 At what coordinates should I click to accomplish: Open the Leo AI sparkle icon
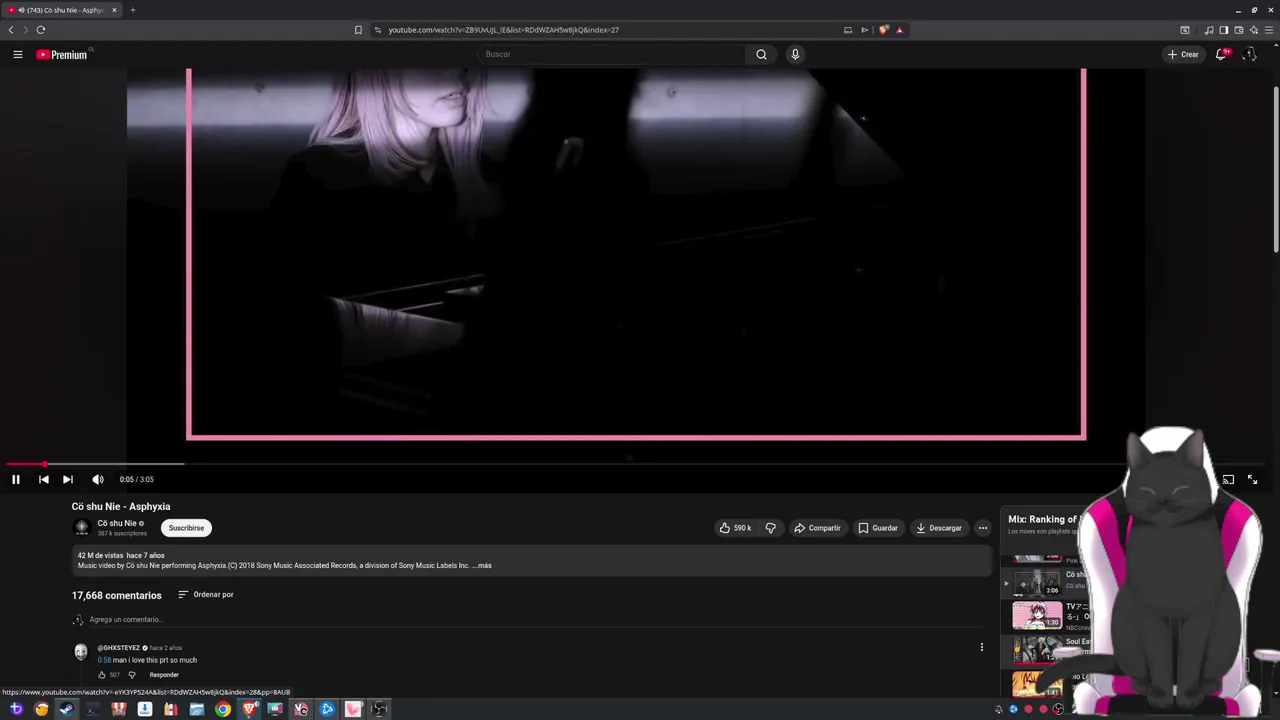pos(1253,30)
